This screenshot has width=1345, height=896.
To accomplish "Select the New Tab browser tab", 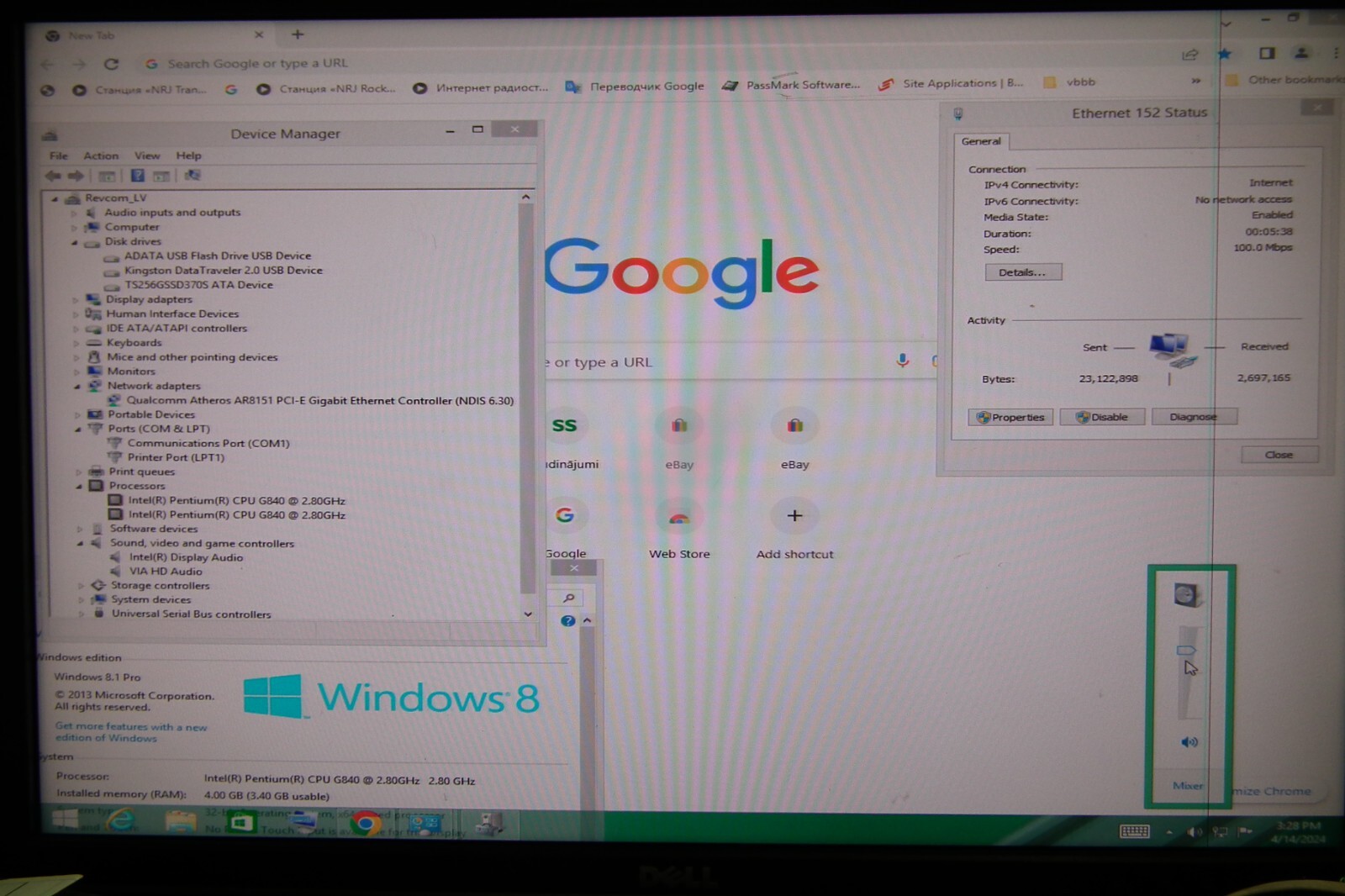I will click(x=154, y=35).
